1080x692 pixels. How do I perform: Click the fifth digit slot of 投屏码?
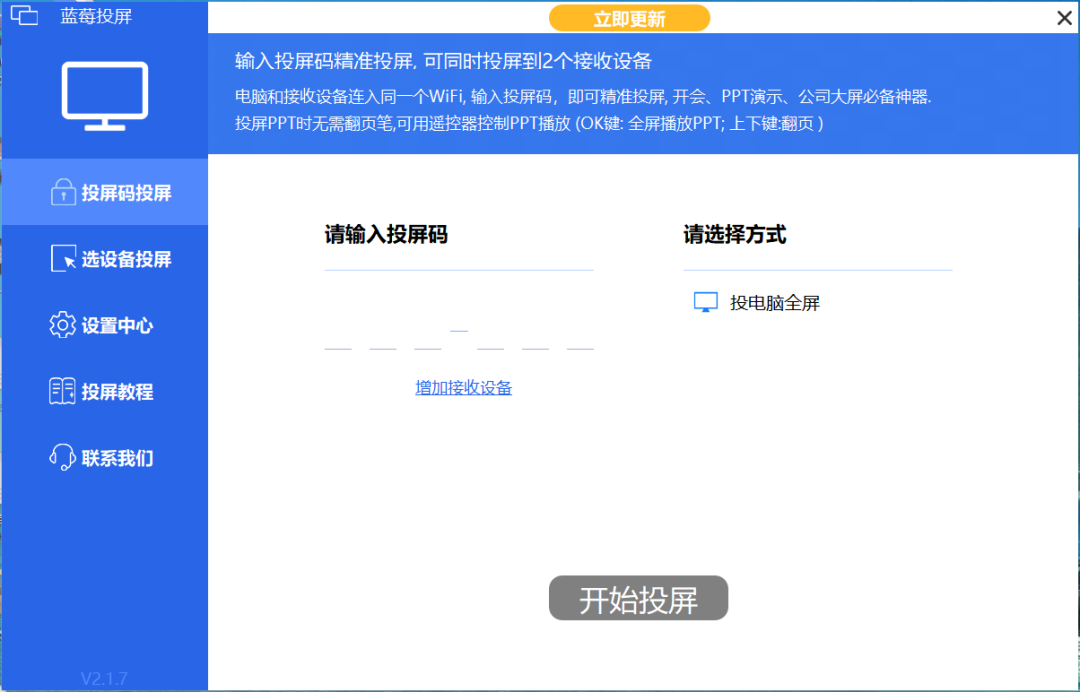(535, 337)
